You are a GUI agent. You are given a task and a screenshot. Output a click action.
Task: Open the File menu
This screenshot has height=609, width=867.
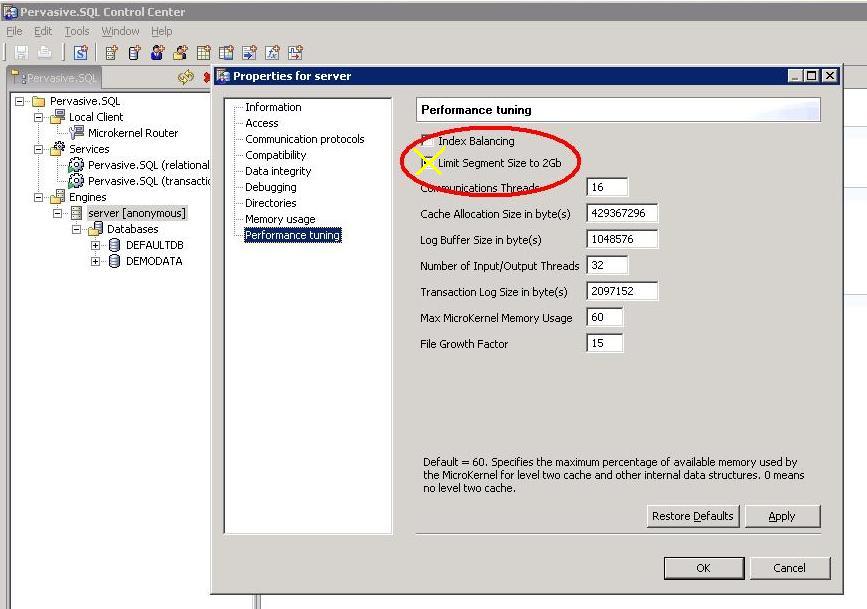coord(14,31)
